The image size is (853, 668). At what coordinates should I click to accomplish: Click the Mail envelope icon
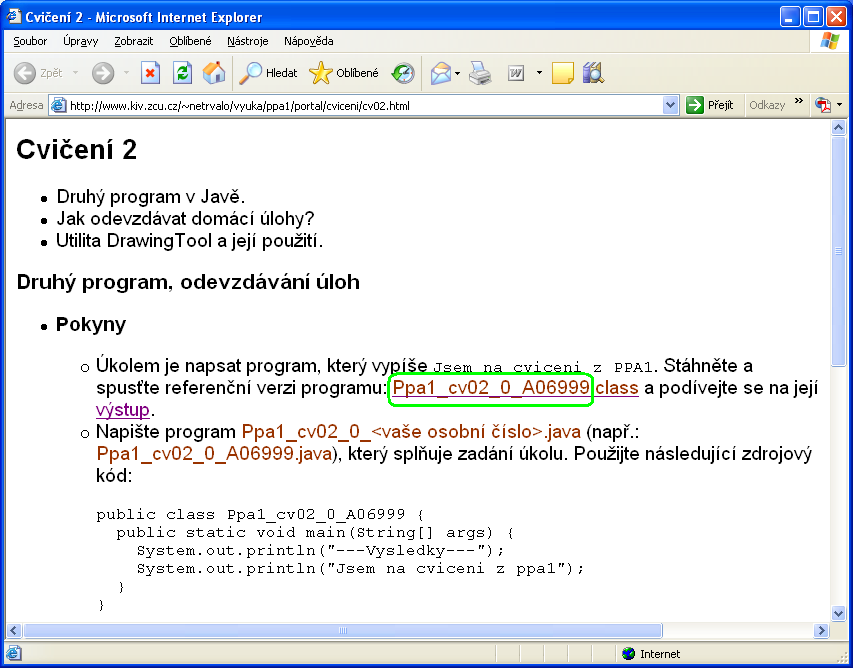(x=441, y=73)
